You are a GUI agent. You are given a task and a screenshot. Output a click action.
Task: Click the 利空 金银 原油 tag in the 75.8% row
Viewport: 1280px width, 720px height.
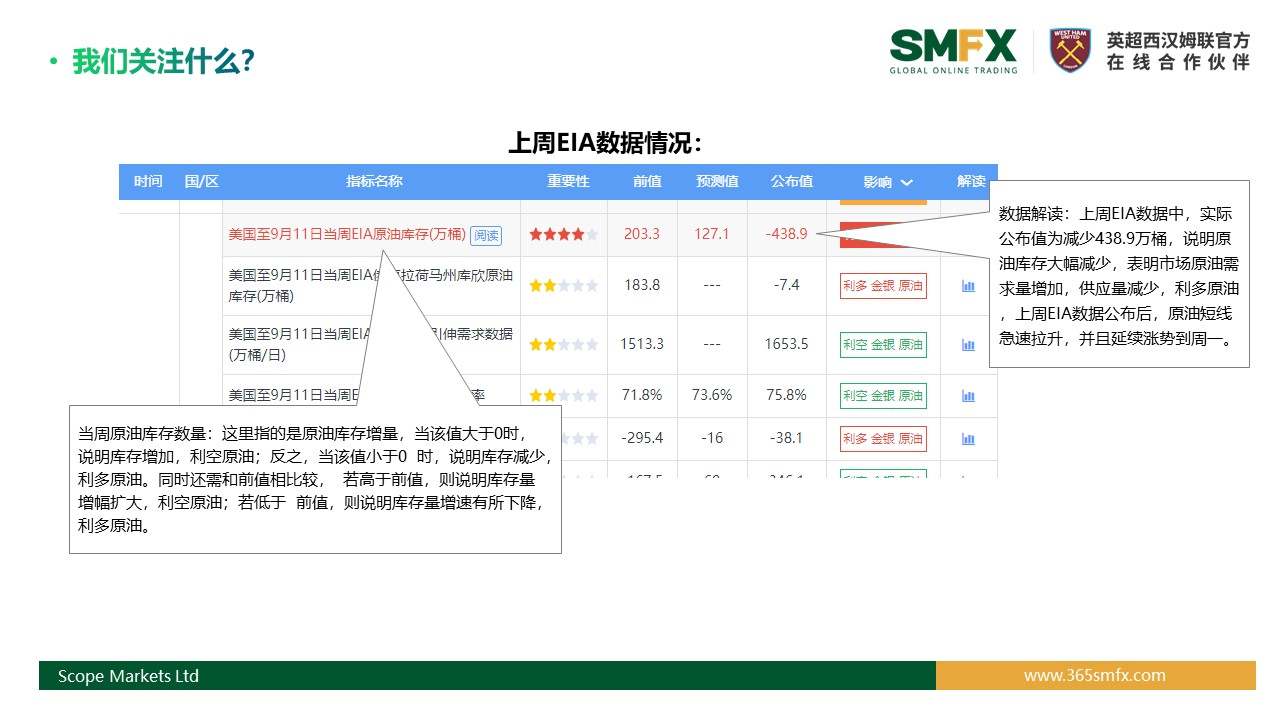coord(883,396)
